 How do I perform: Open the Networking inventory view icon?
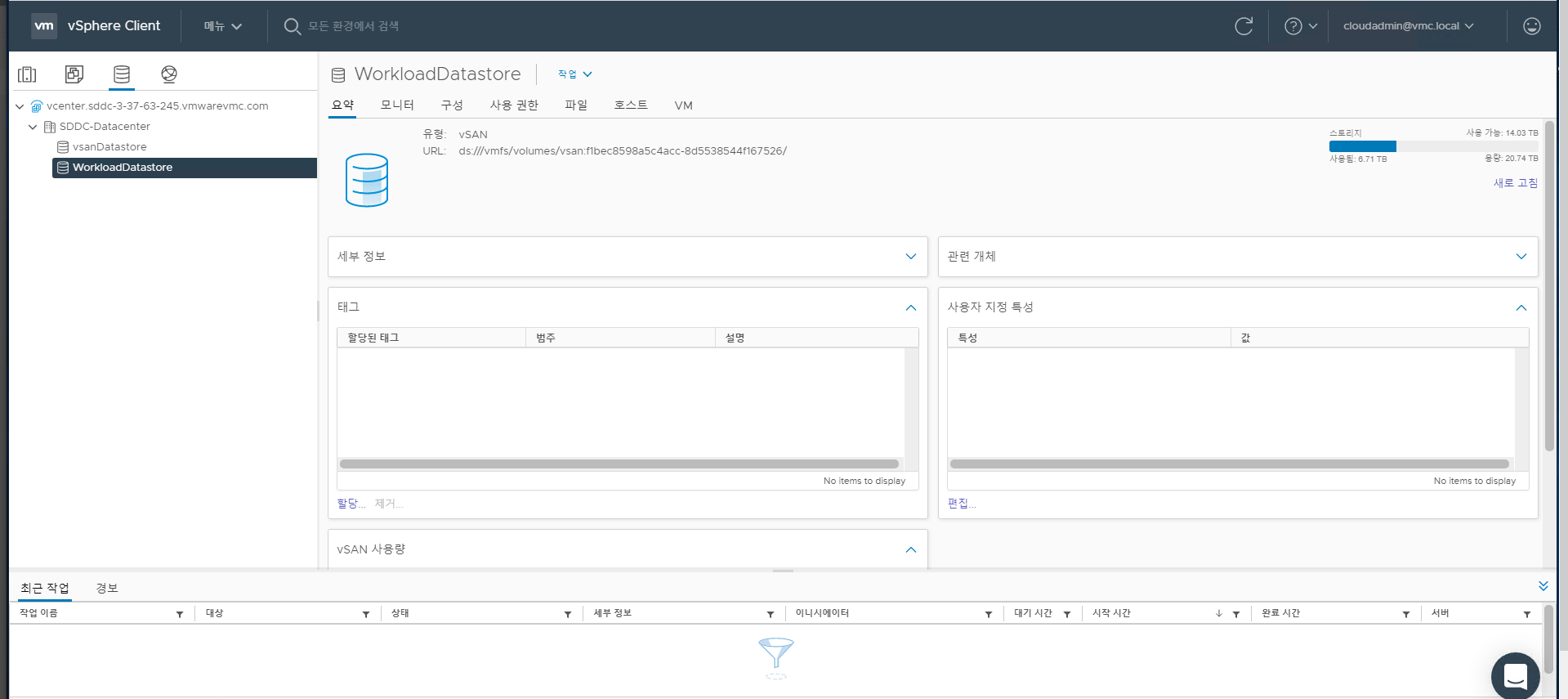[169, 74]
